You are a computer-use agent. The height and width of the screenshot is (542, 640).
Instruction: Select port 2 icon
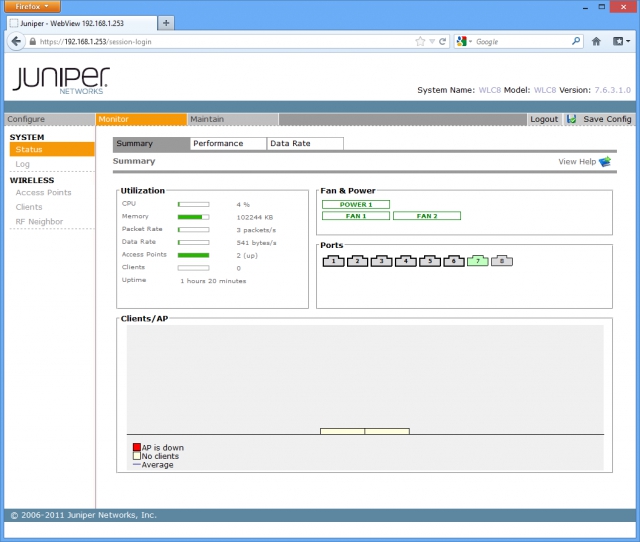[358, 261]
